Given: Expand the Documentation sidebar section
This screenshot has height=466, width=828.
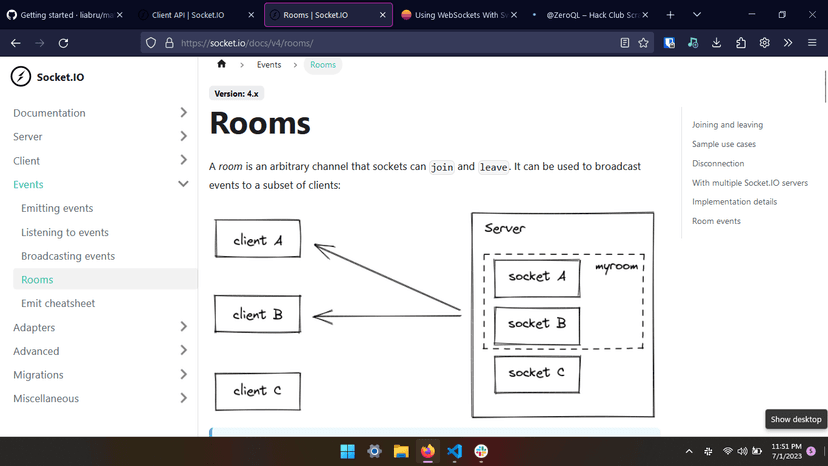Looking at the screenshot, I should (x=183, y=113).
